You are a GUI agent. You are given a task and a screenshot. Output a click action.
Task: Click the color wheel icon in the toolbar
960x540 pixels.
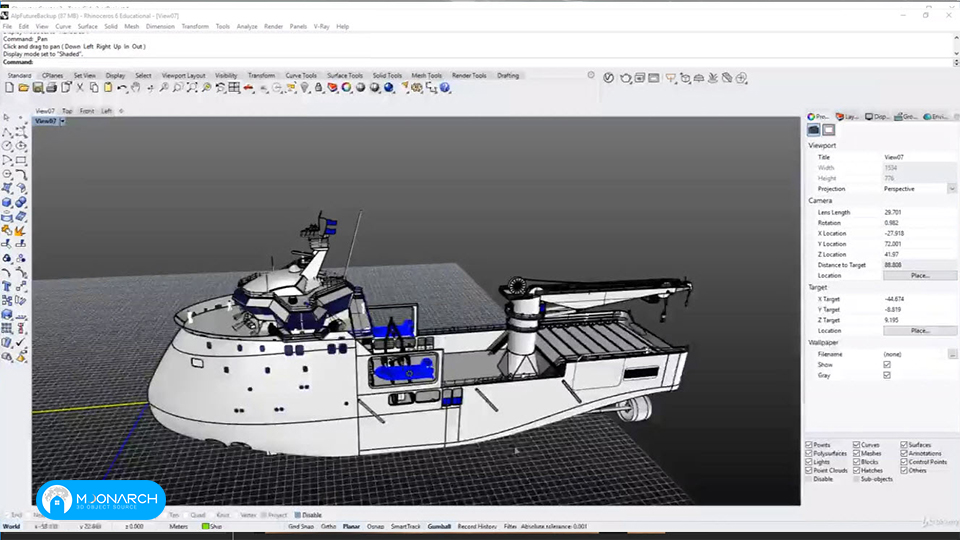(x=347, y=88)
